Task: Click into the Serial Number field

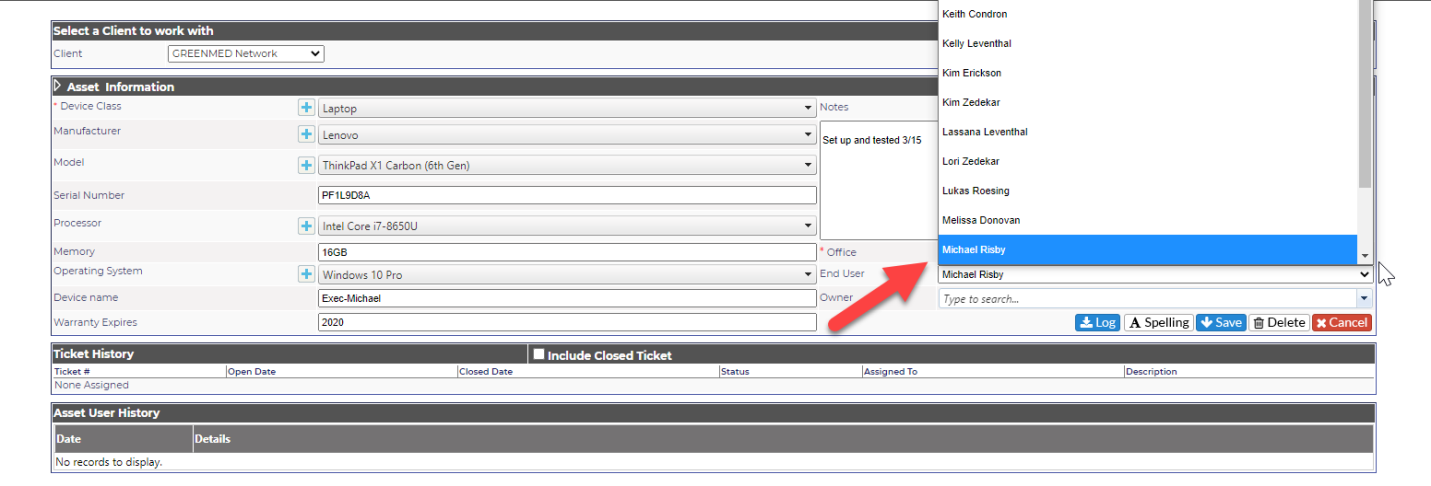Action: [567, 195]
